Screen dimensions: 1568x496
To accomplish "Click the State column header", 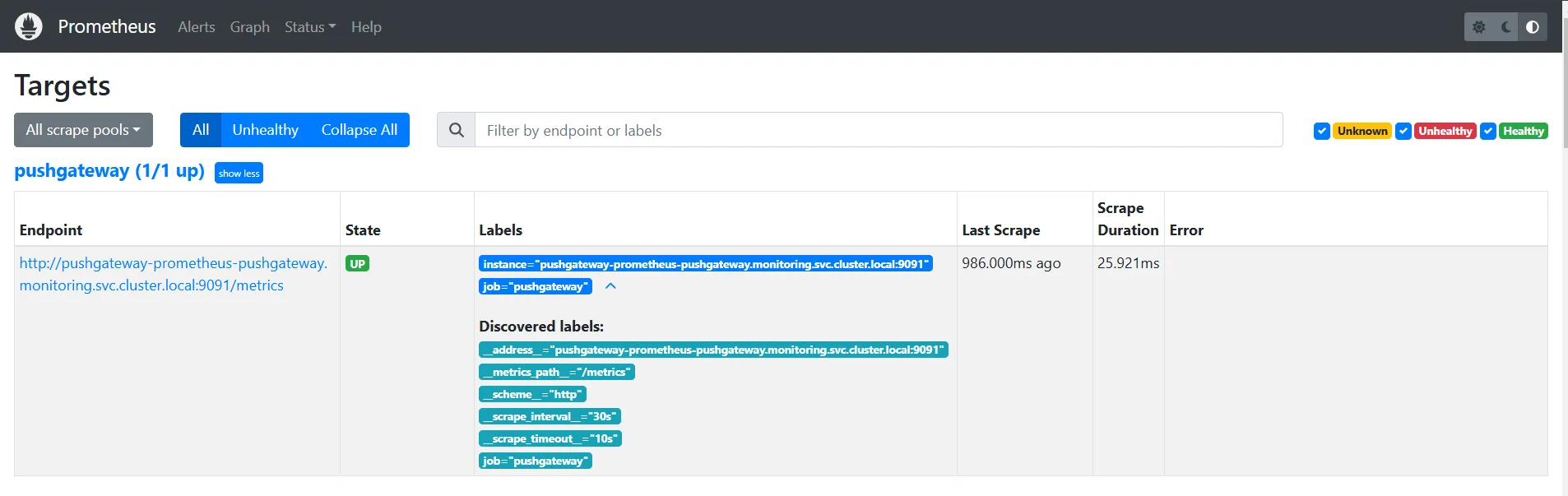I will (x=363, y=230).
